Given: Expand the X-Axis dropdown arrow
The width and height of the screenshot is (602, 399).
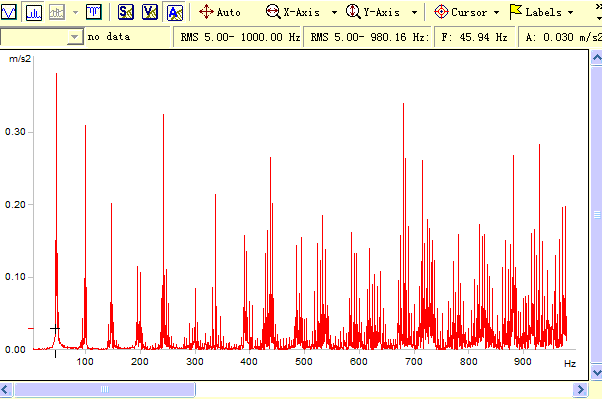Looking at the screenshot, I should tap(334, 13).
